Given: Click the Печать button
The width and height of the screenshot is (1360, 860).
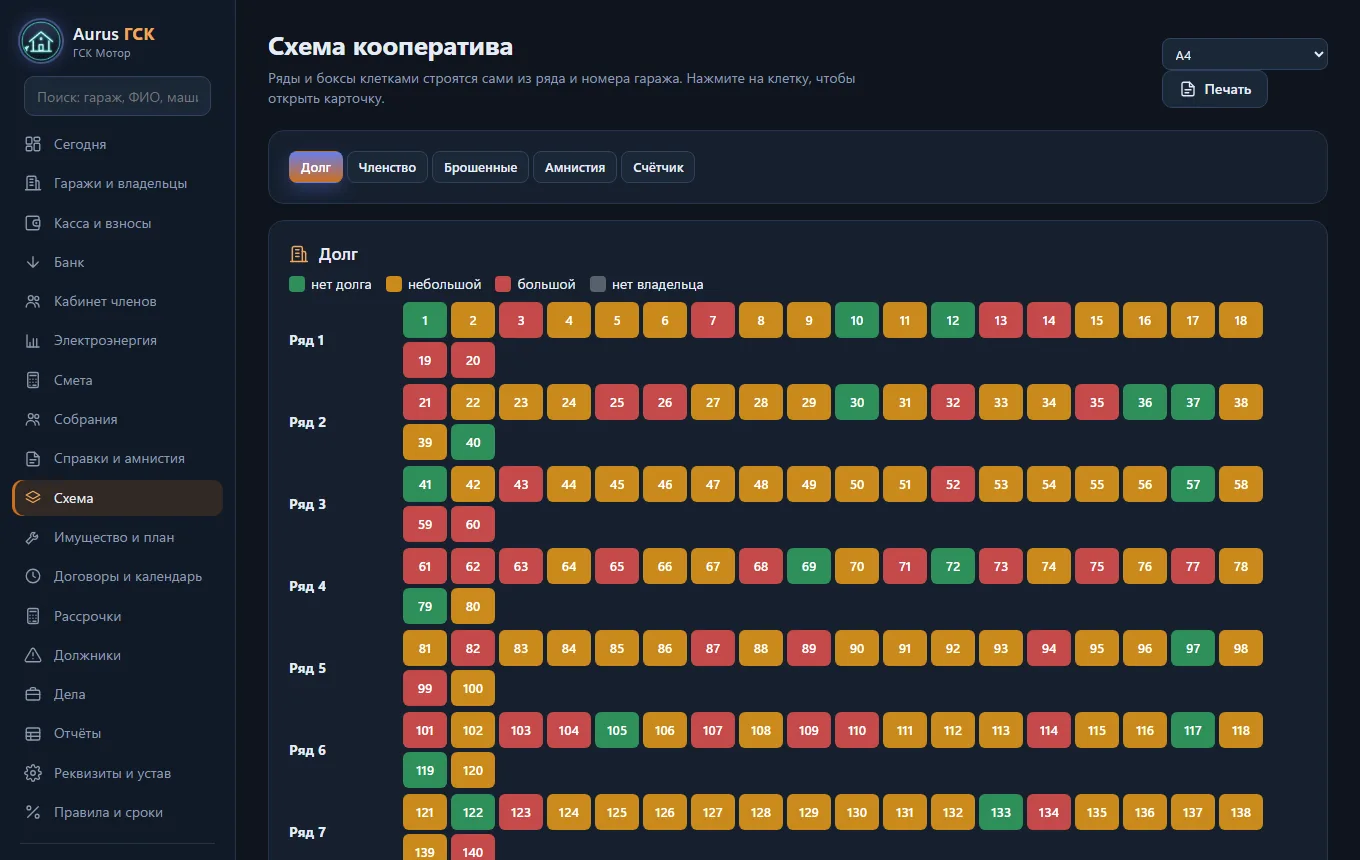Looking at the screenshot, I should (1215, 89).
